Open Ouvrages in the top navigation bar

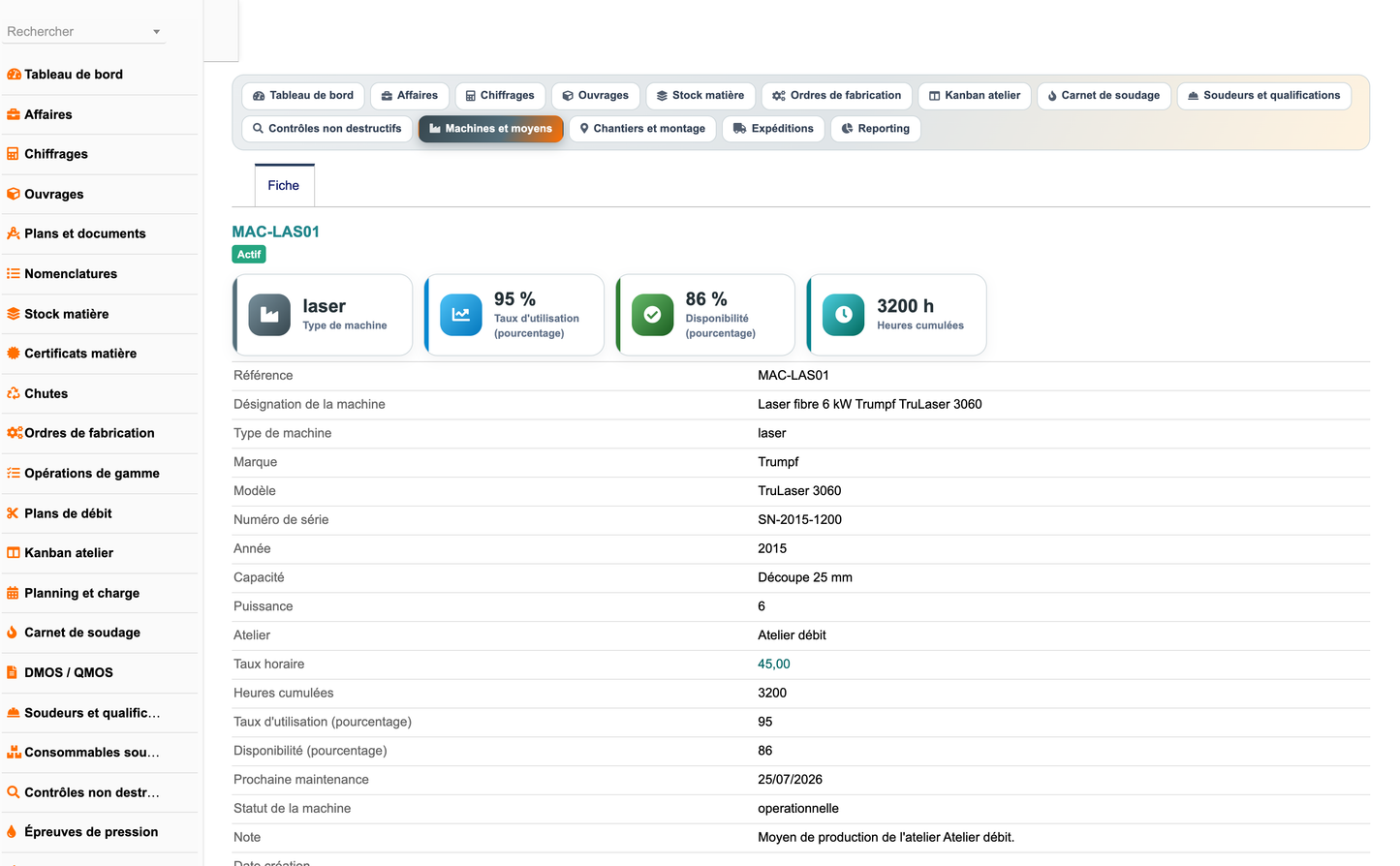tap(596, 96)
